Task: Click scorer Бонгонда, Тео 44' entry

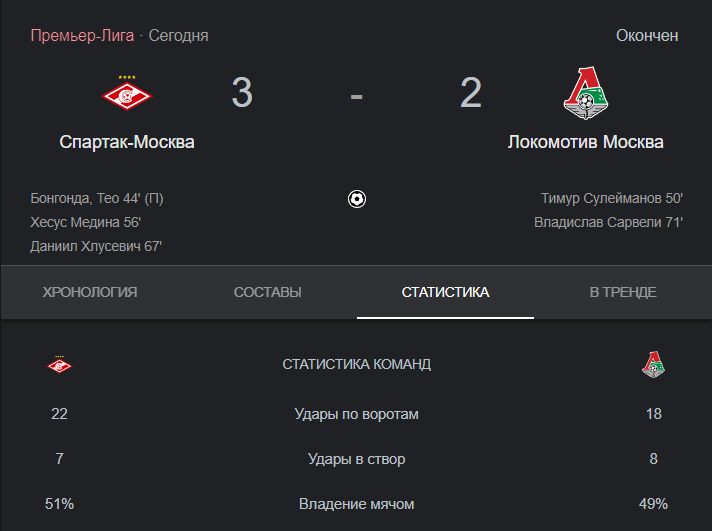Action: pyautogui.click(x=97, y=199)
